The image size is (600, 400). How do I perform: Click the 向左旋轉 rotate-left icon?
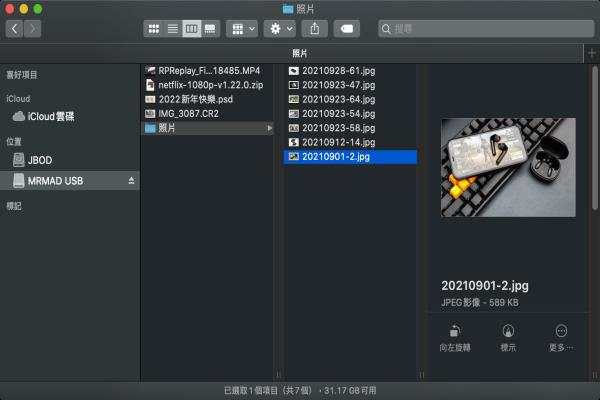coord(456,331)
